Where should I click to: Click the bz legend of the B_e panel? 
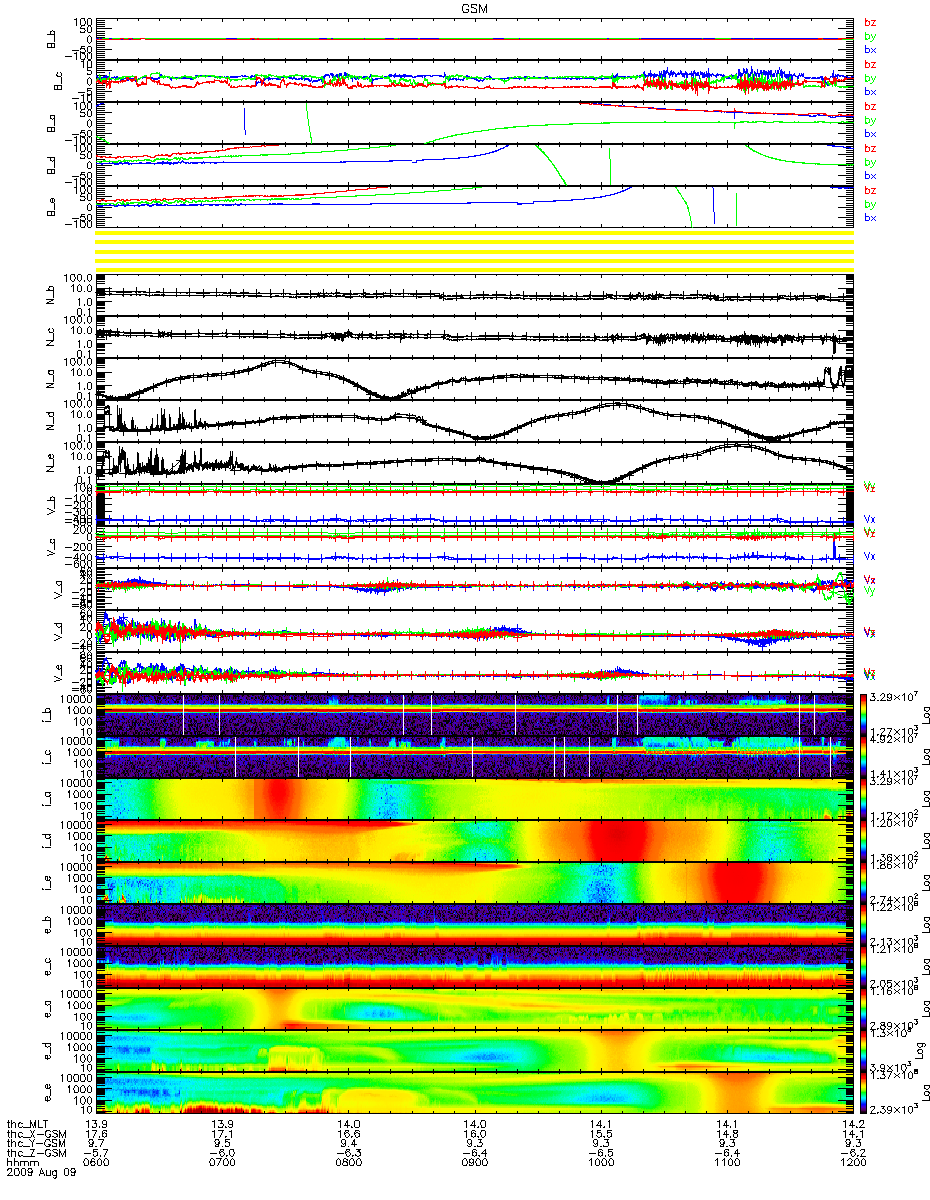coord(870,190)
